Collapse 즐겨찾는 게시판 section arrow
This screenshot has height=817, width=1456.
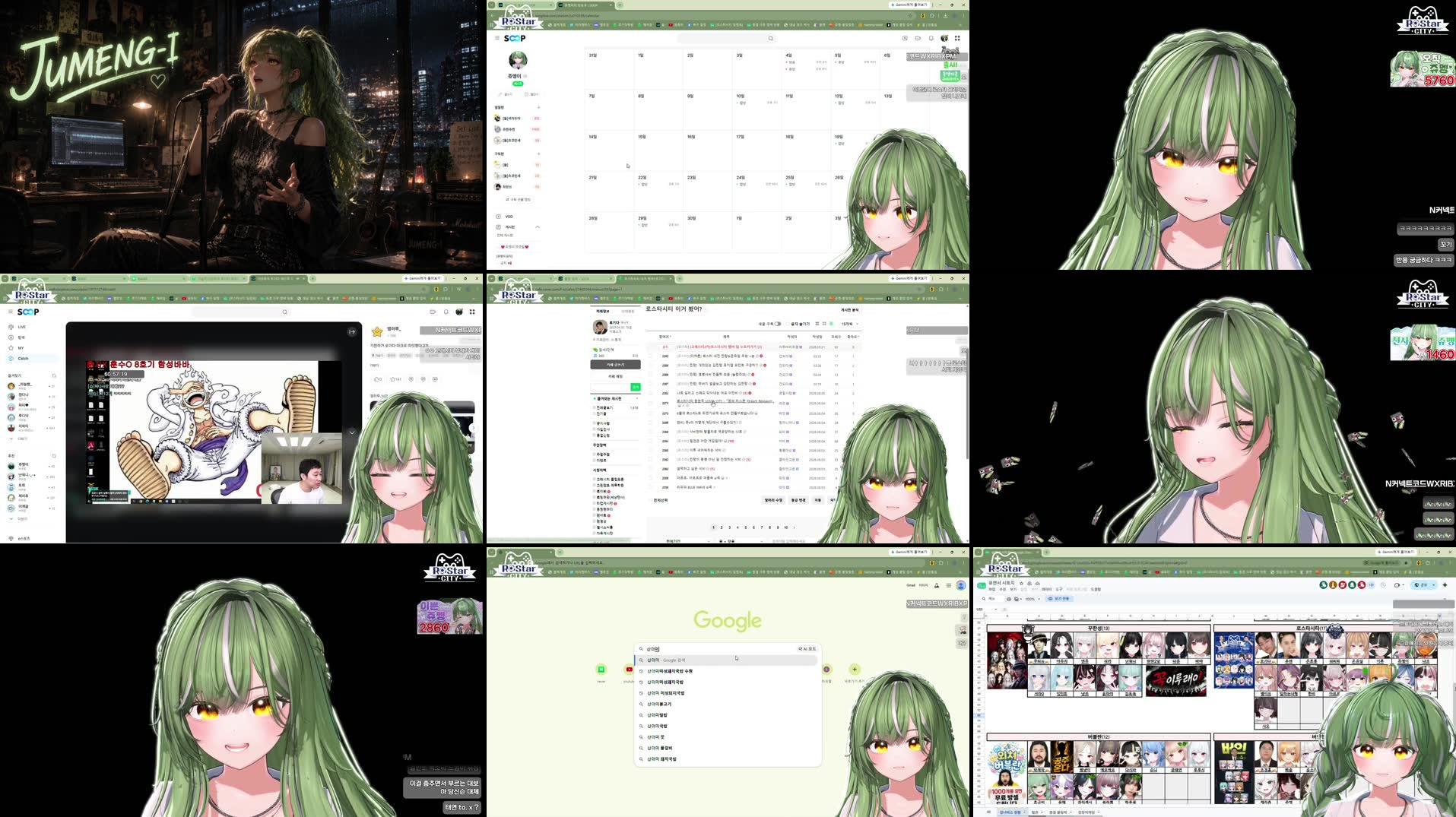[x=636, y=398]
